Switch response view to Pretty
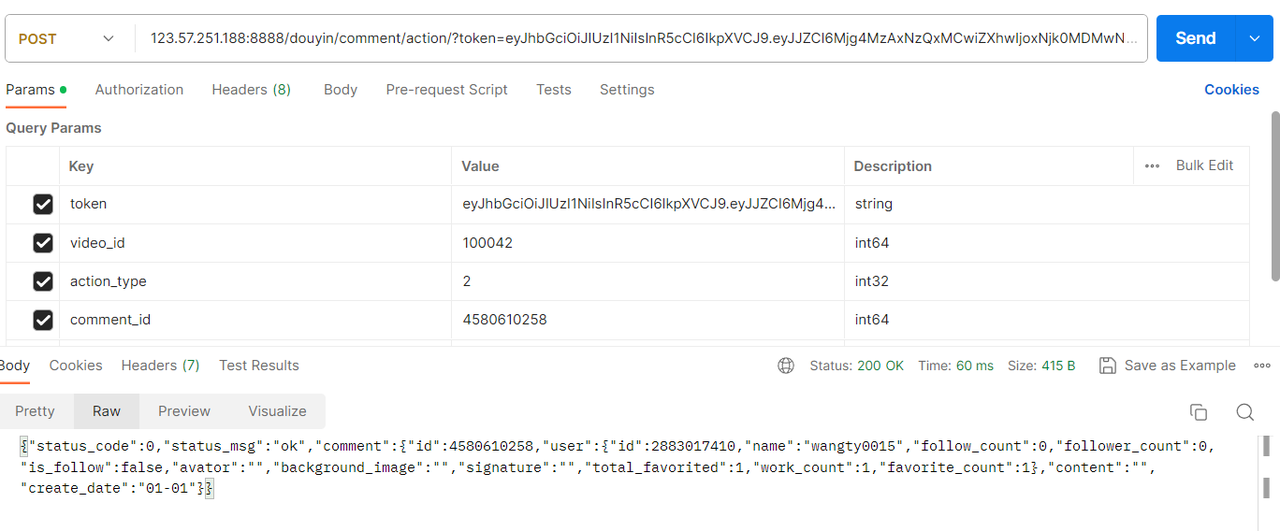The image size is (1280, 531). coord(35,411)
